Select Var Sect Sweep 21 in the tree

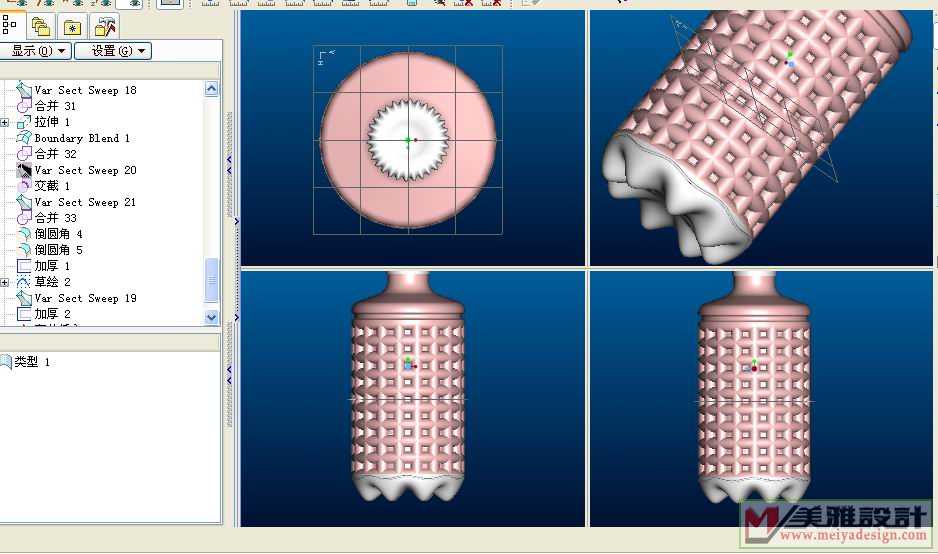click(85, 202)
